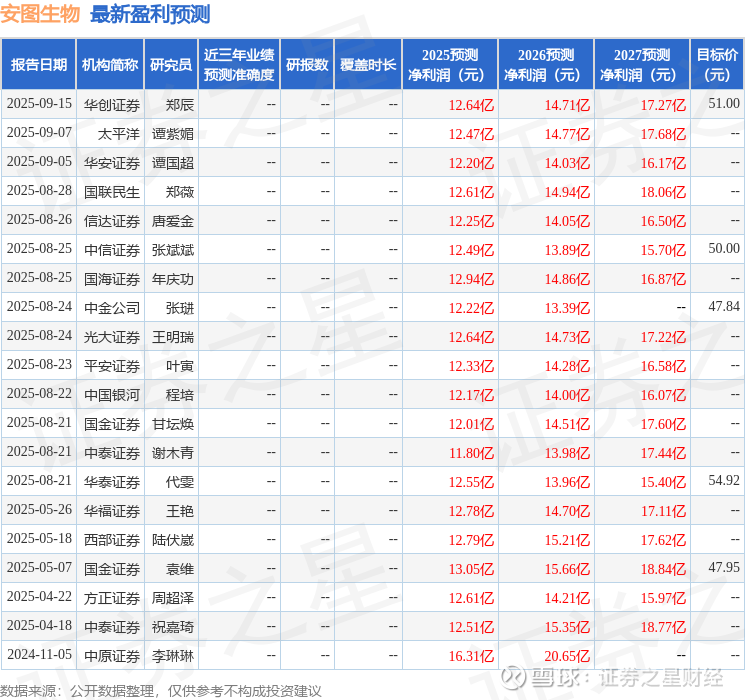745x700 pixels.
Task: Click the 12.01亿 profit forecast
Action: coord(471,424)
